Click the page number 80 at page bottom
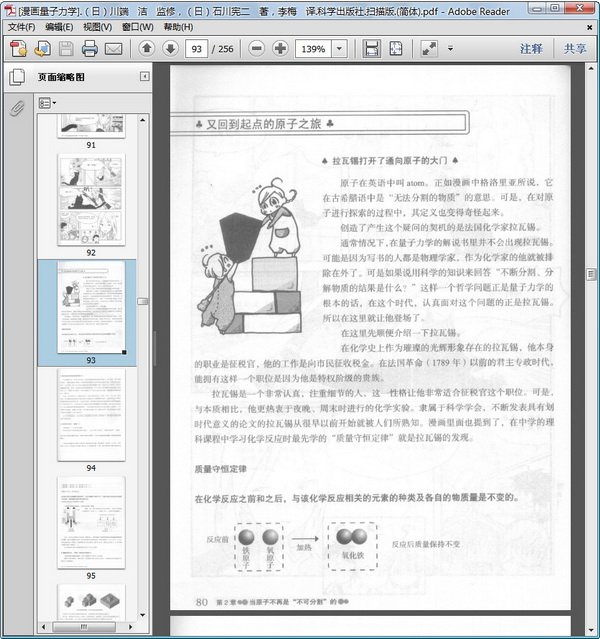 tap(201, 602)
